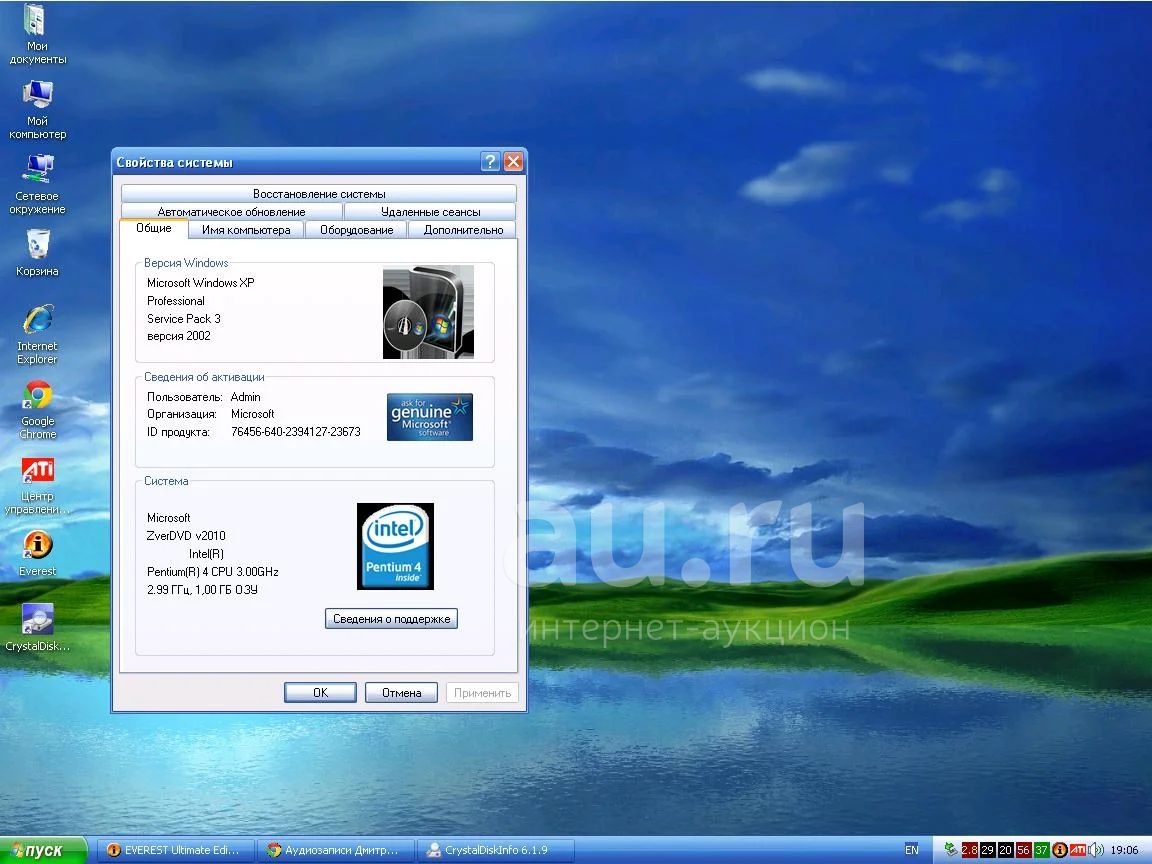Image resolution: width=1152 pixels, height=864 pixels.
Task: Select the ATI Центр управления desktop icon
Action: pos(37,485)
